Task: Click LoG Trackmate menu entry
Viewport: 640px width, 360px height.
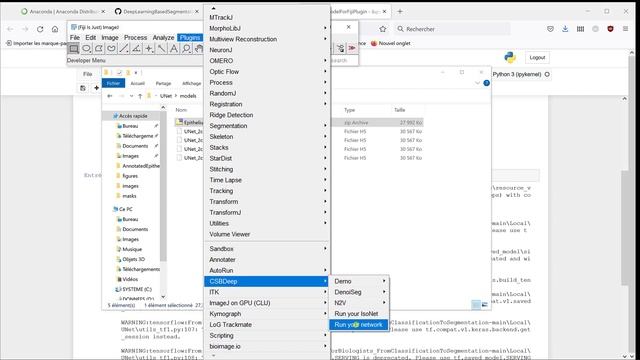Action: [x=267, y=324]
